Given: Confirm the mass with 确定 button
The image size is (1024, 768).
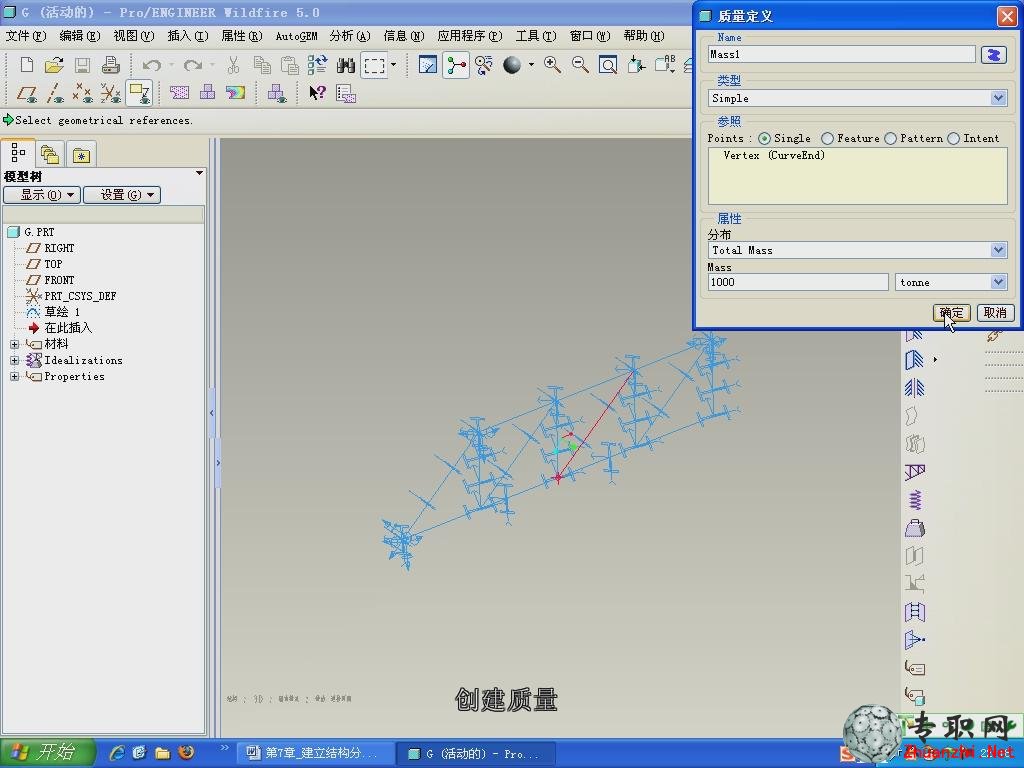Looking at the screenshot, I should click(x=952, y=313).
